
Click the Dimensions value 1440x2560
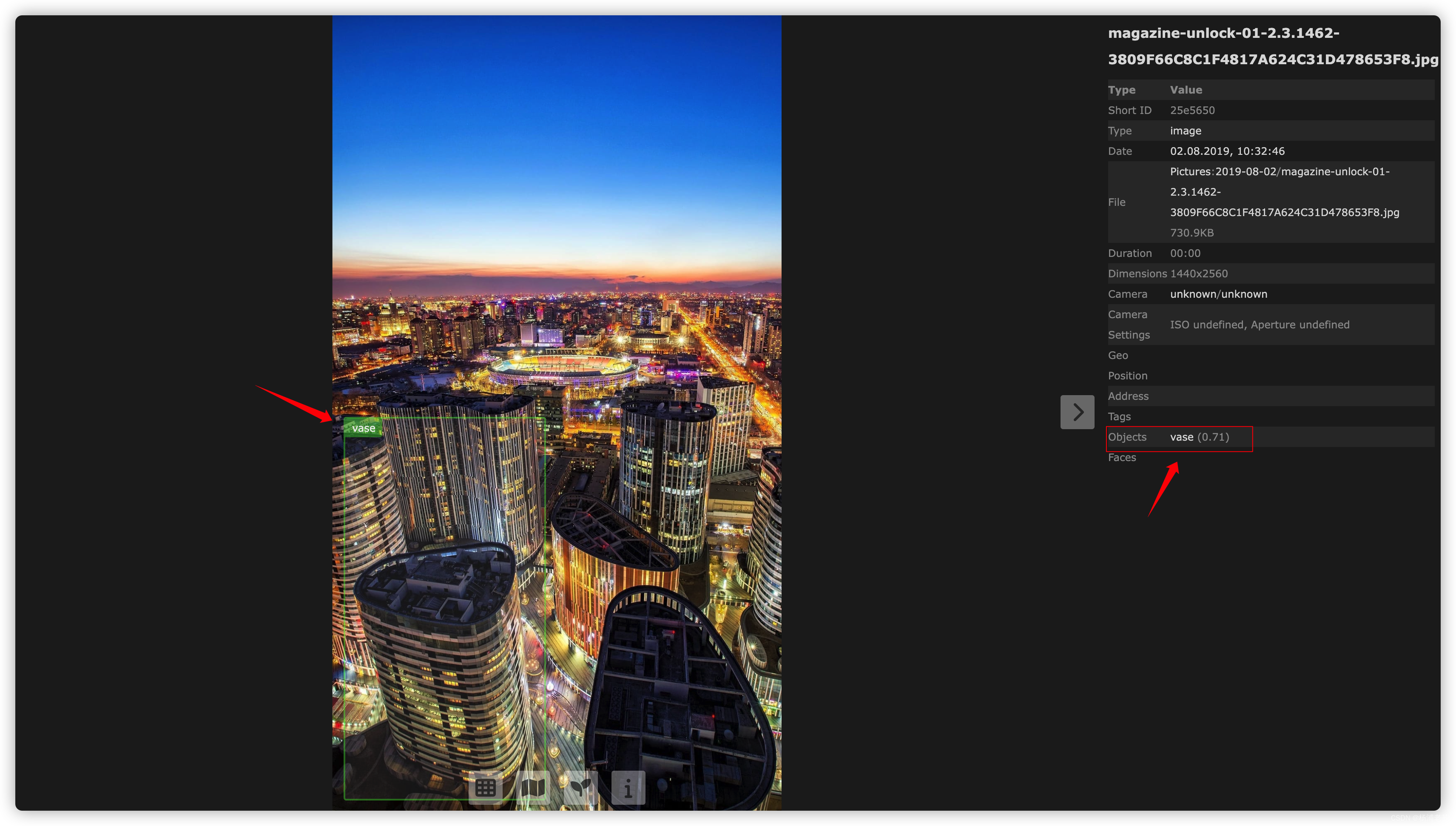pyautogui.click(x=1199, y=273)
